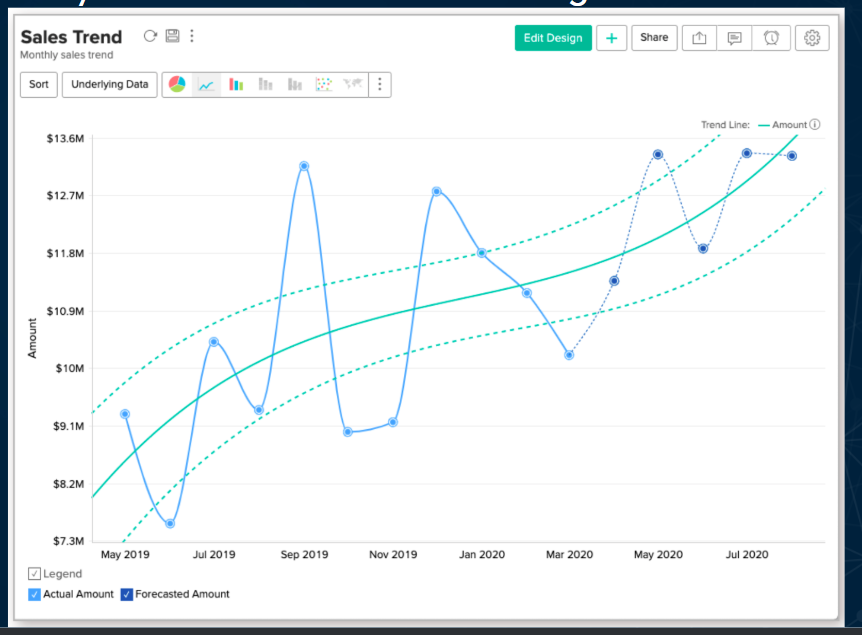Toggle the Forecasted Amount series checkbox

126,594
